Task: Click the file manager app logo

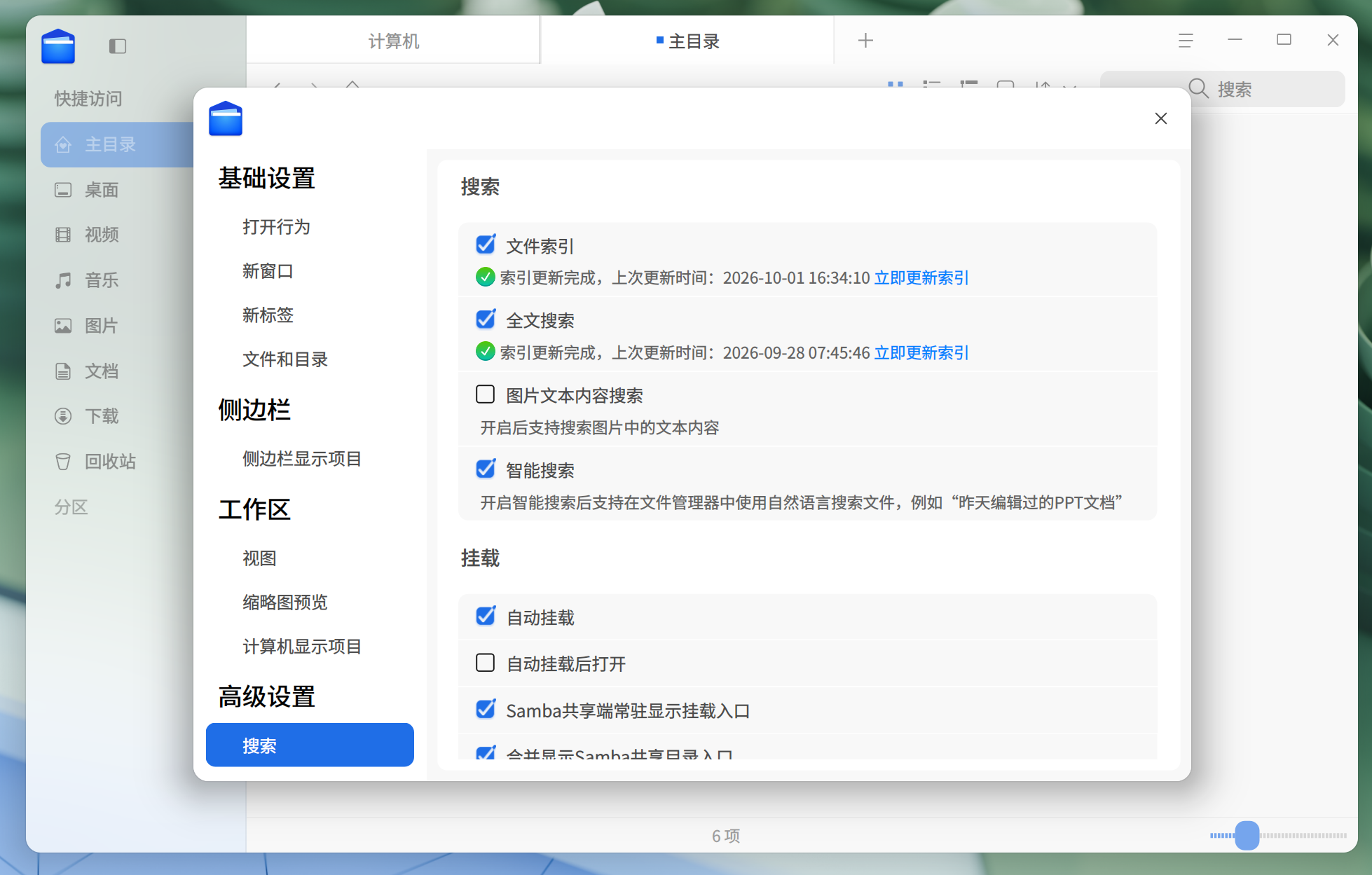Action: [58, 46]
